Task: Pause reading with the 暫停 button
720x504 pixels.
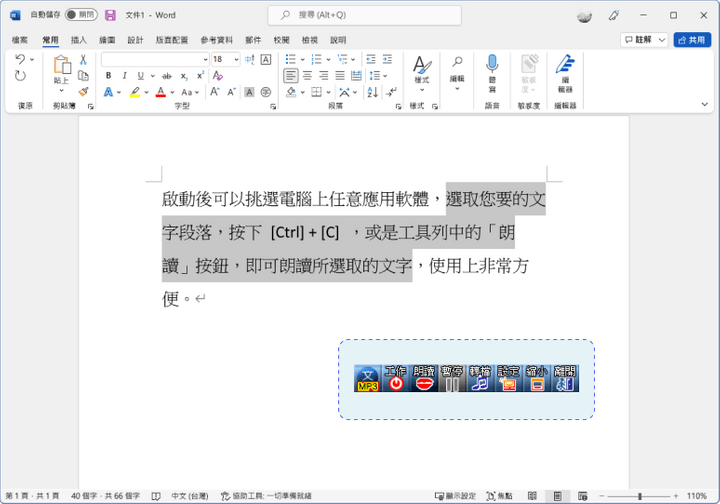Action: coord(452,378)
